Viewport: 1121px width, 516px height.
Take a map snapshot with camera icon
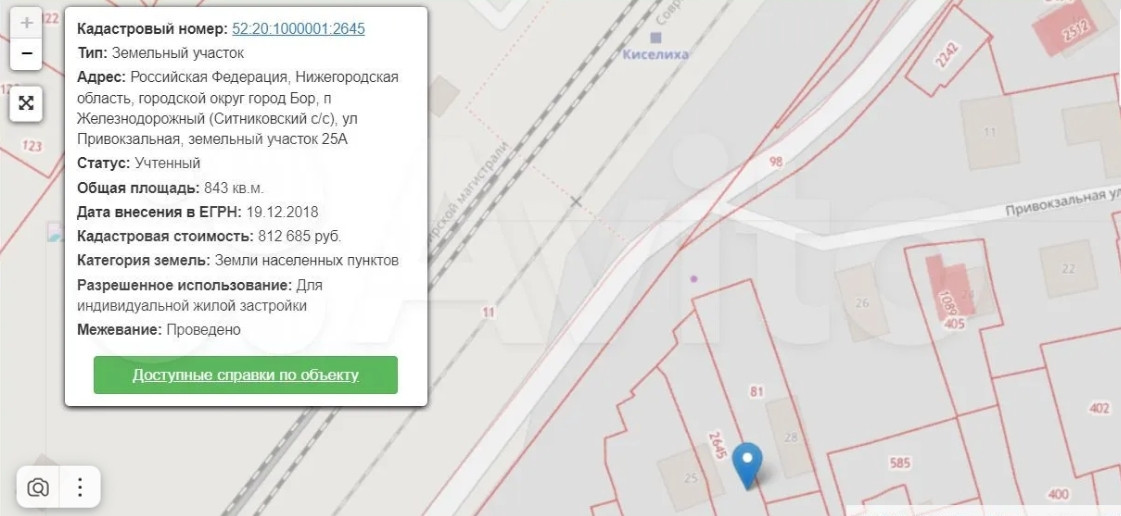point(38,487)
